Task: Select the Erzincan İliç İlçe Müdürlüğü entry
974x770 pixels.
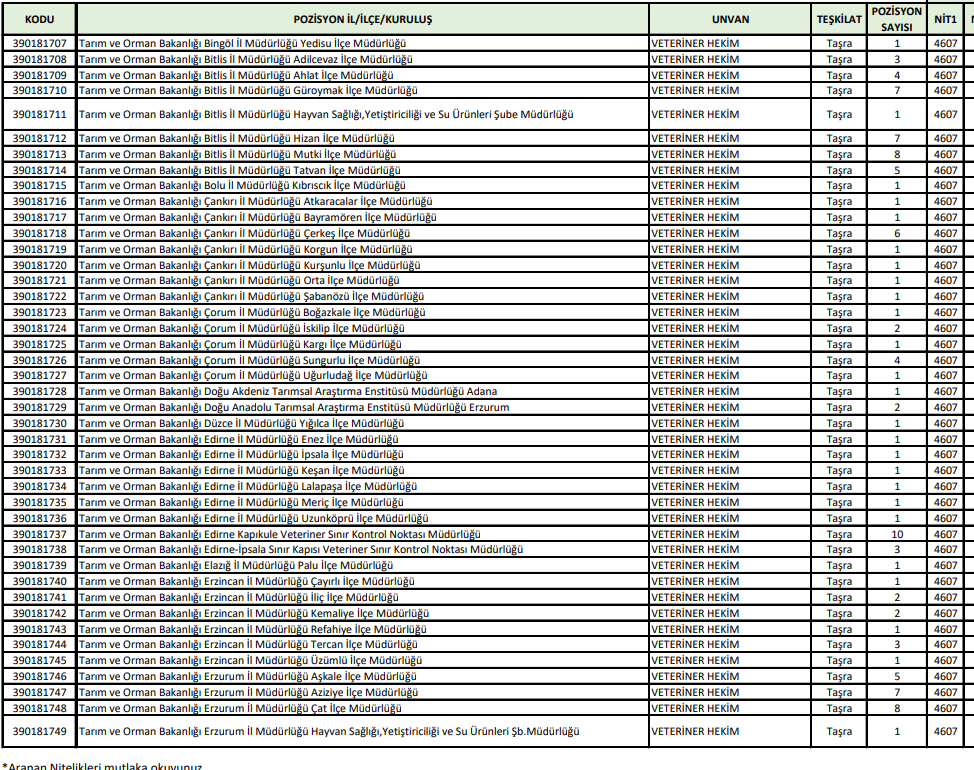Action: [239, 597]
